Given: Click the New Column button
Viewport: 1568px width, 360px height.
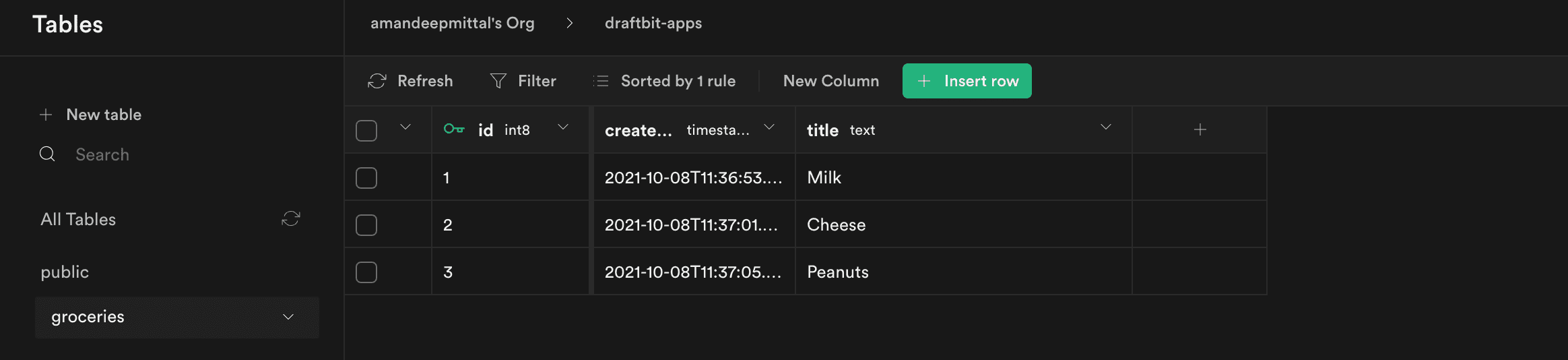Looking at the screenshot, I should point(831,81).
